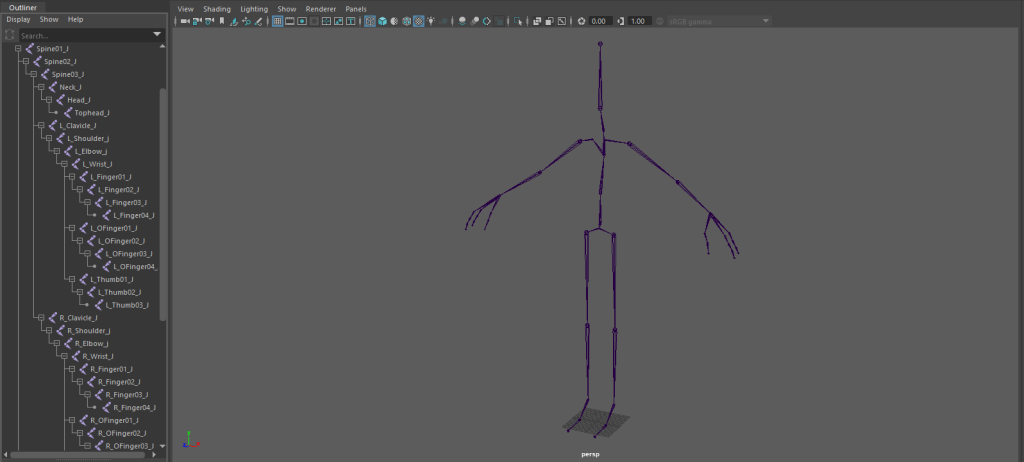Open the Outliner Display menu
This screenshot has height=462, width=1024.
[19, 19]
